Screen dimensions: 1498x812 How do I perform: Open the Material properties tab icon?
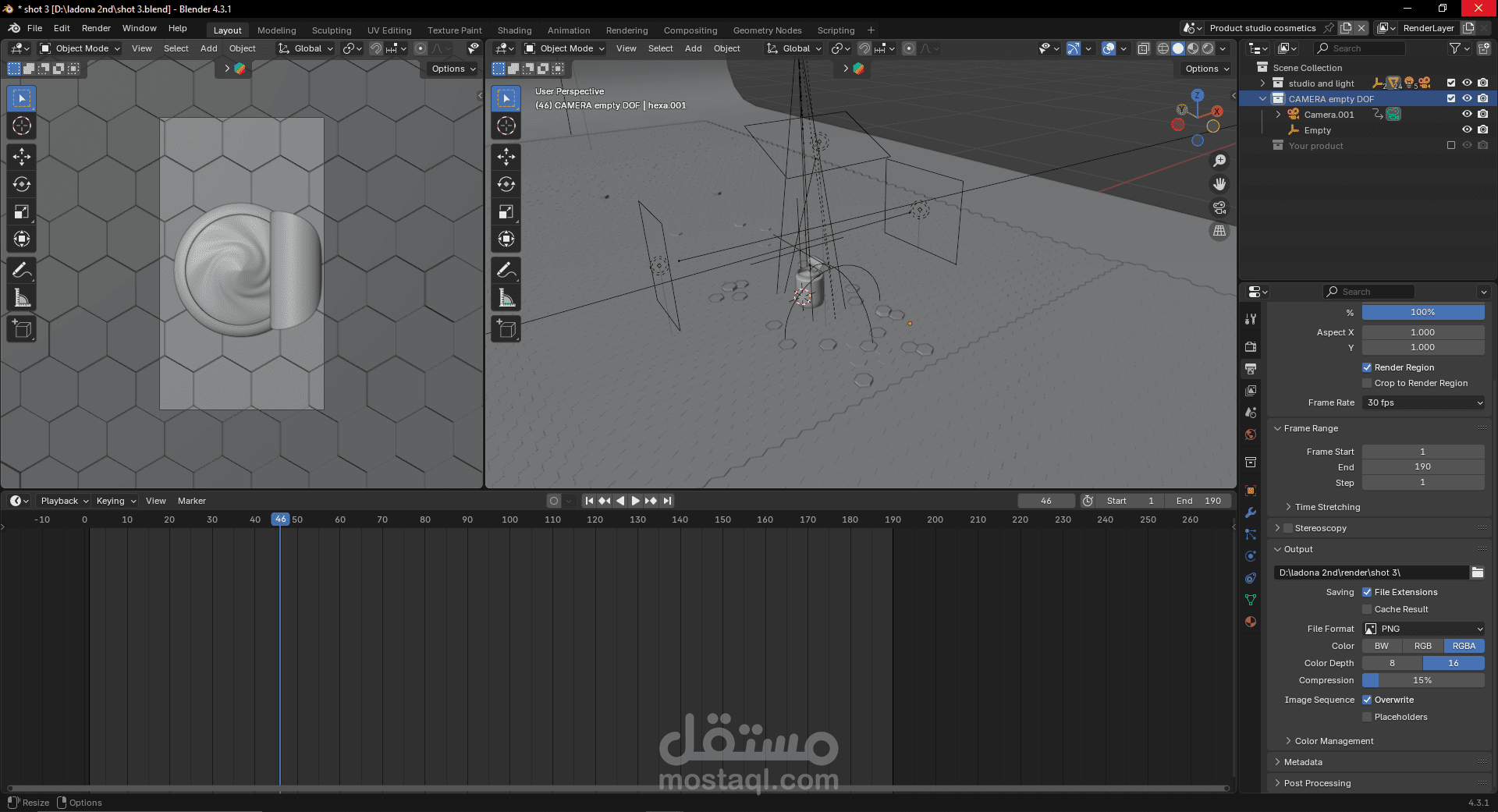[x=1251, y=622]
